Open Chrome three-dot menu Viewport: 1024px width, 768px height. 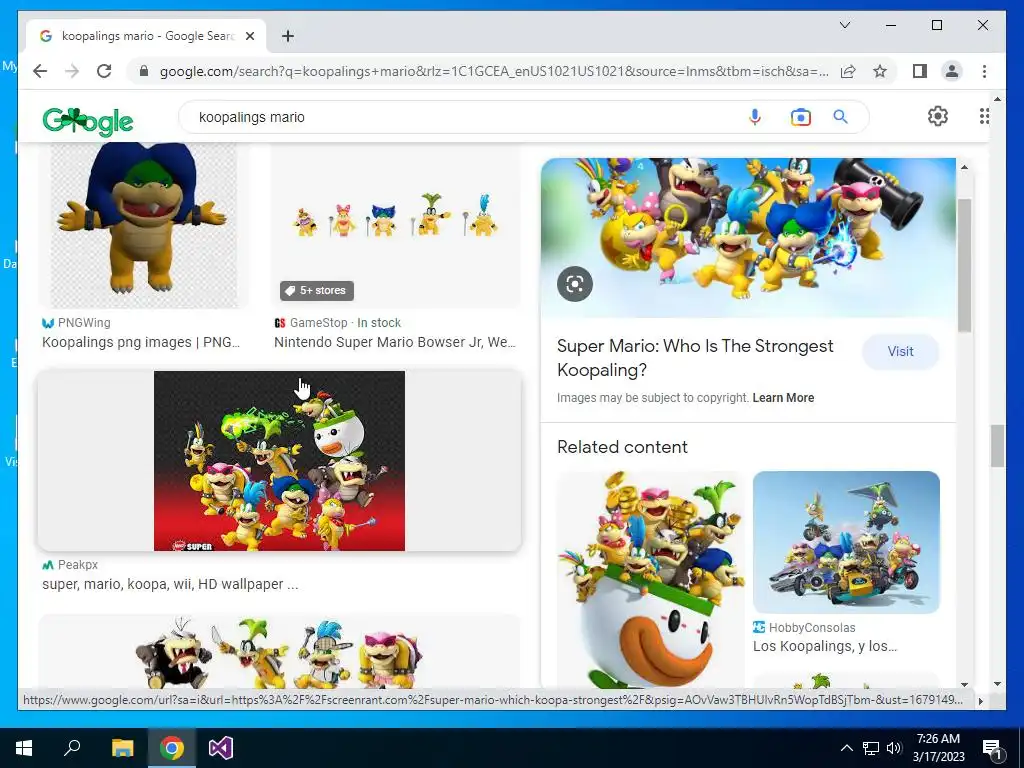(x=984, y=71)
